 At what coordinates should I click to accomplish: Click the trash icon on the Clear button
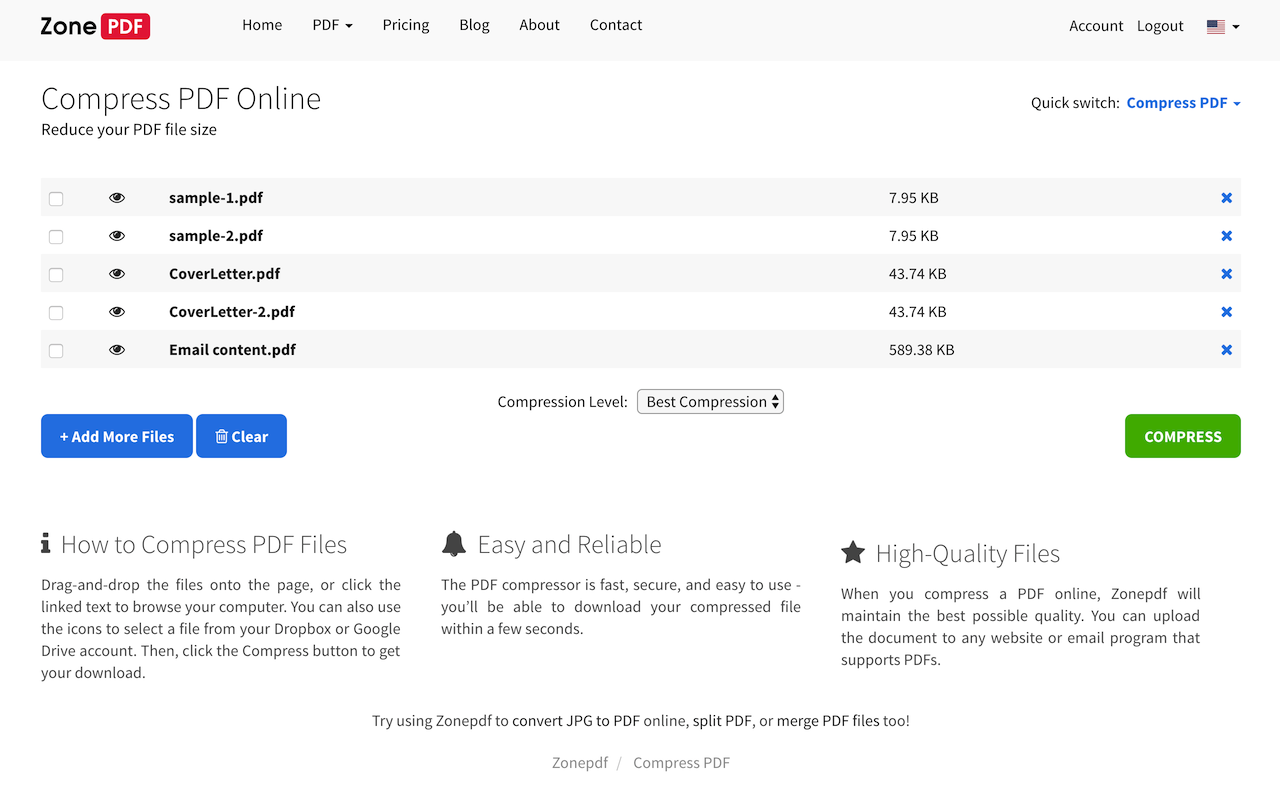click(222, 436)
